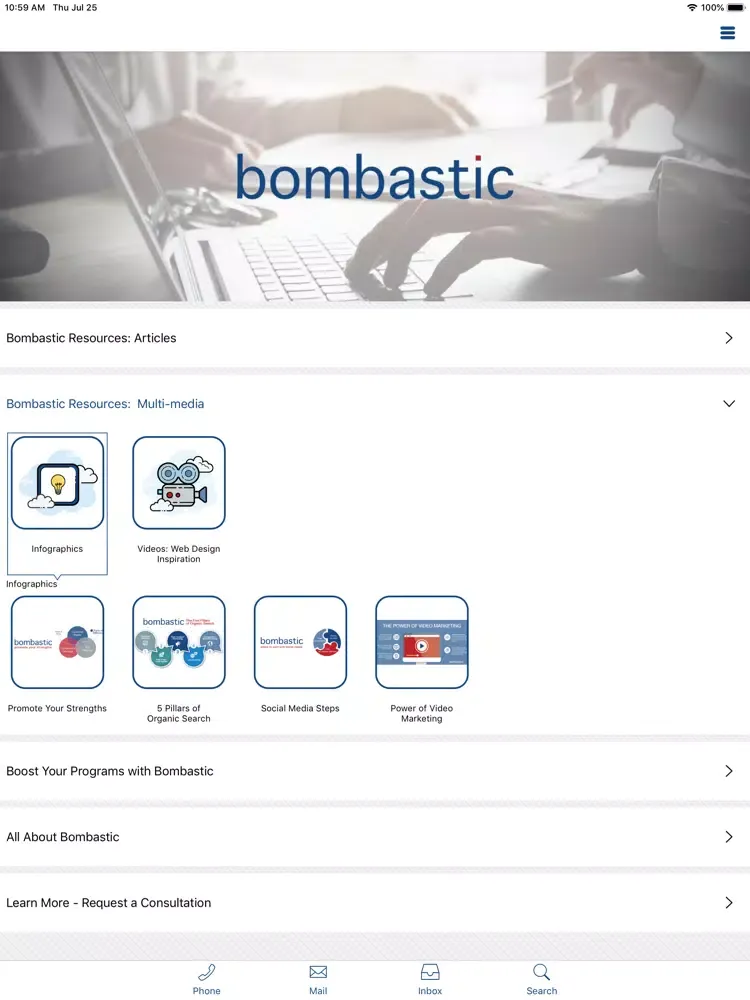Open 5 Pillars of Organic Search thumbnail
This screenshot has width=750, height=1000.
pos(179,642)
